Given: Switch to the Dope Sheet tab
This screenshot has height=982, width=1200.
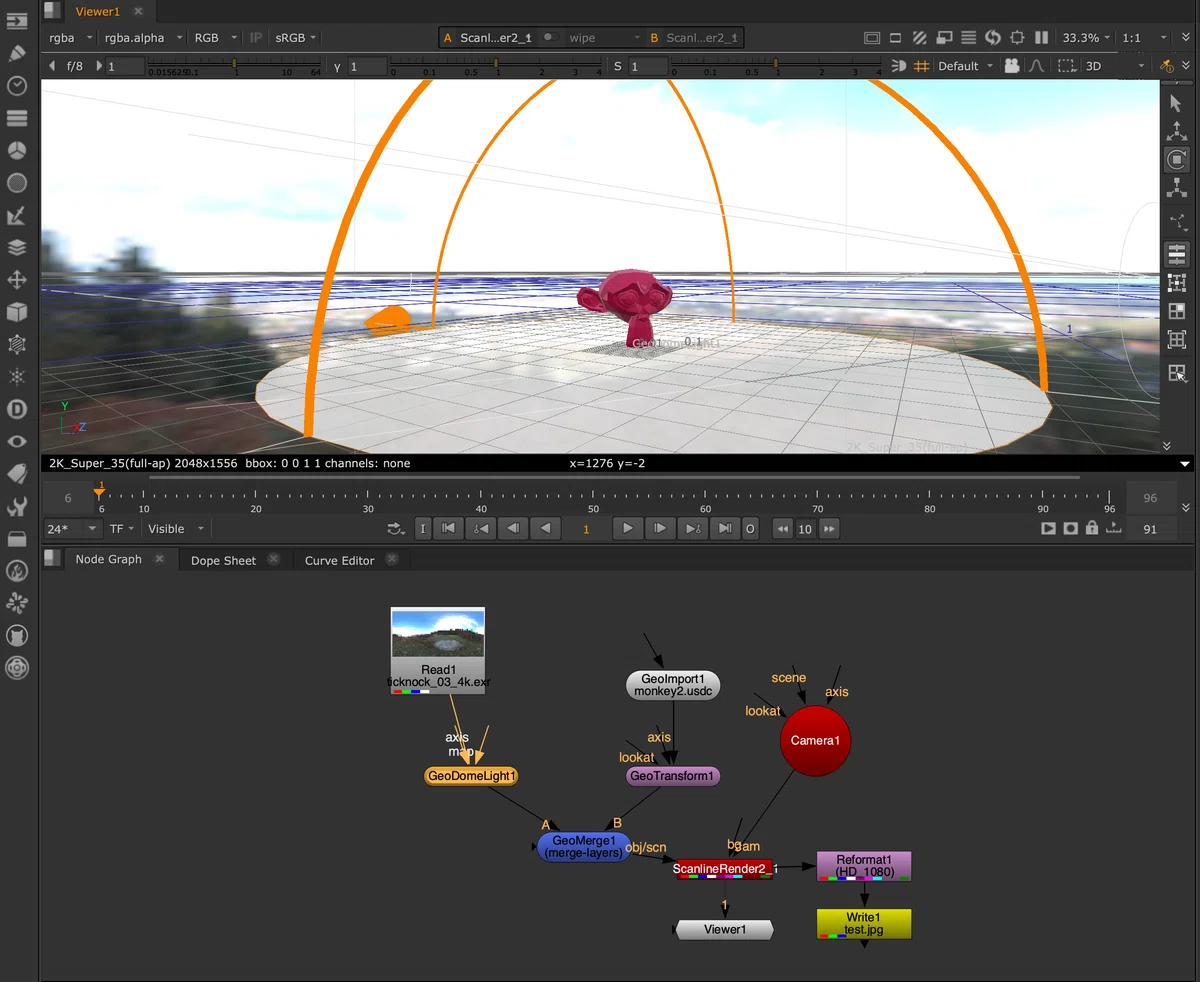Looking at the screenshot, I should (x=223, y=561).
